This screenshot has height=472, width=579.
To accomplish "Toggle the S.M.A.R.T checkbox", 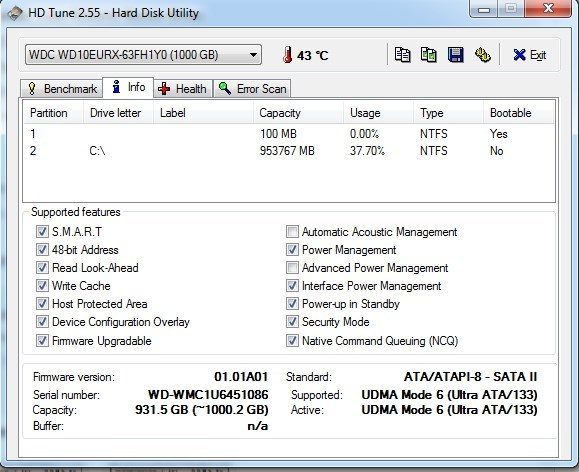I will click(x=42, y=232).
